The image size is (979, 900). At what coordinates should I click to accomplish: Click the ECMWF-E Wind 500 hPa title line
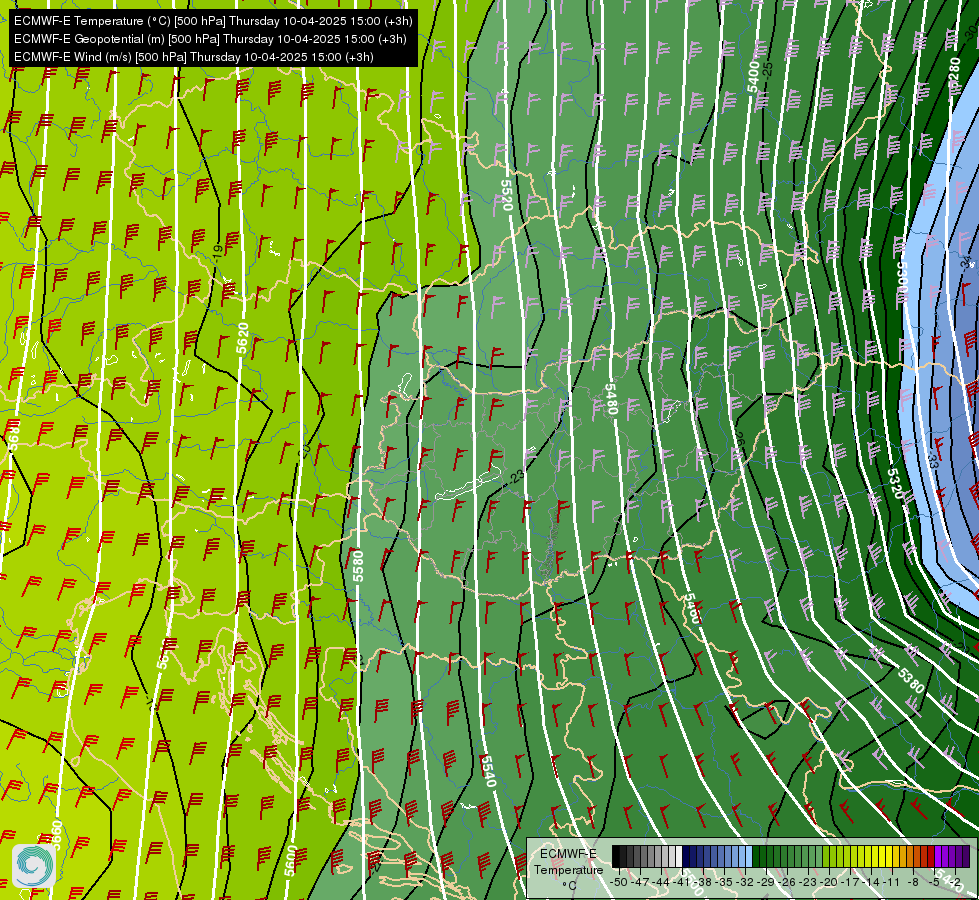[194, 57]
